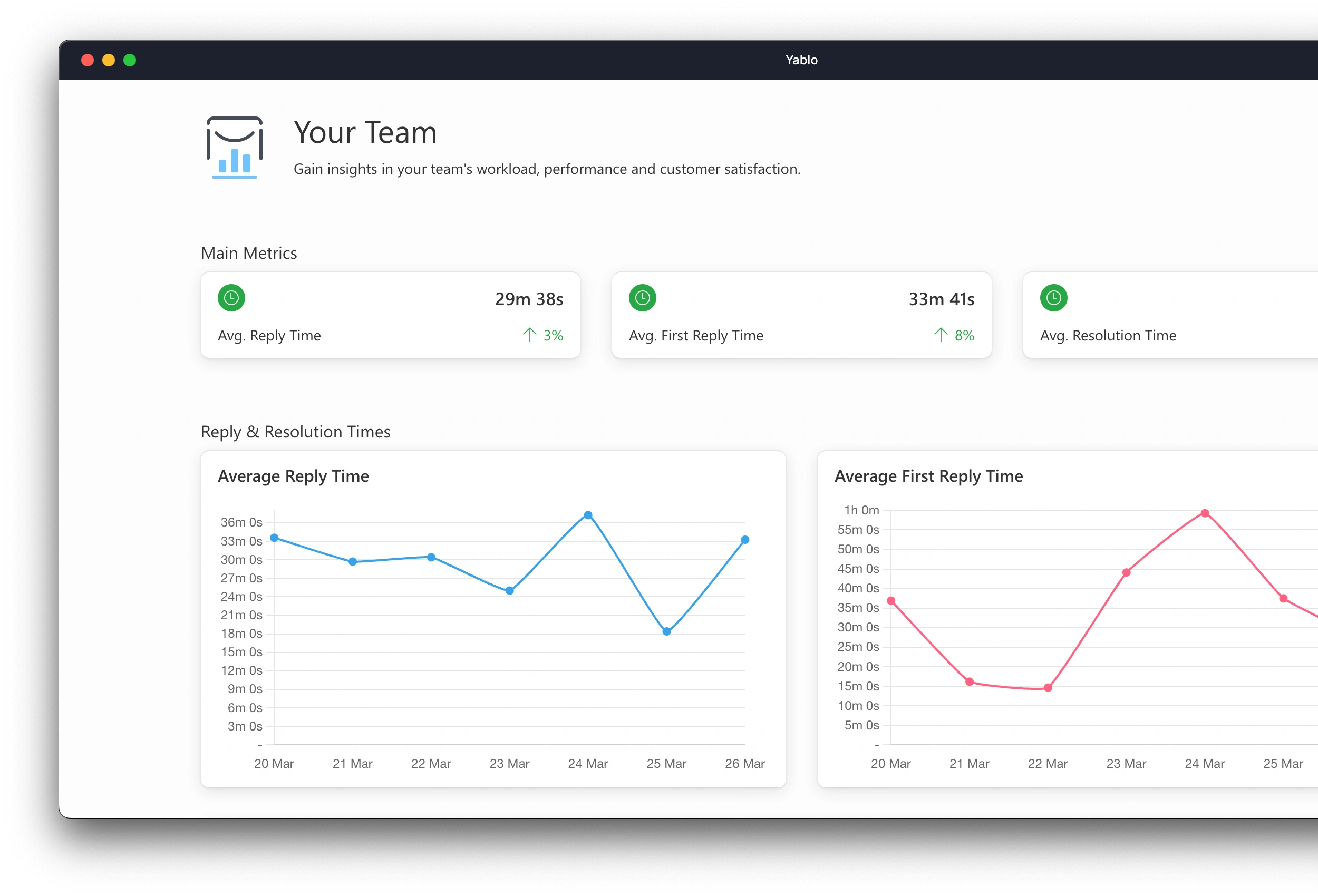Select the 24 Mar peak on blue chart

[588, 515]
